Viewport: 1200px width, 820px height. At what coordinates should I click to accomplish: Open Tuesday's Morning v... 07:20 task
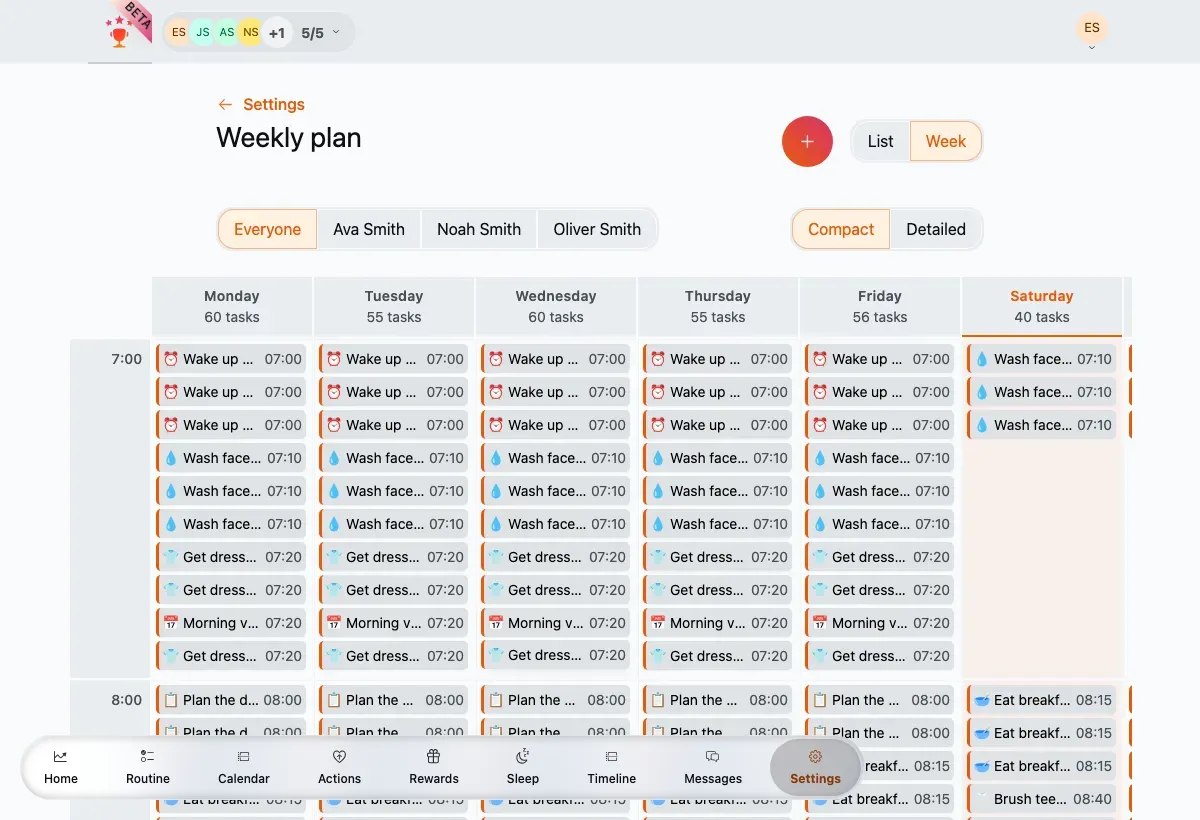[x=393, y=623]
